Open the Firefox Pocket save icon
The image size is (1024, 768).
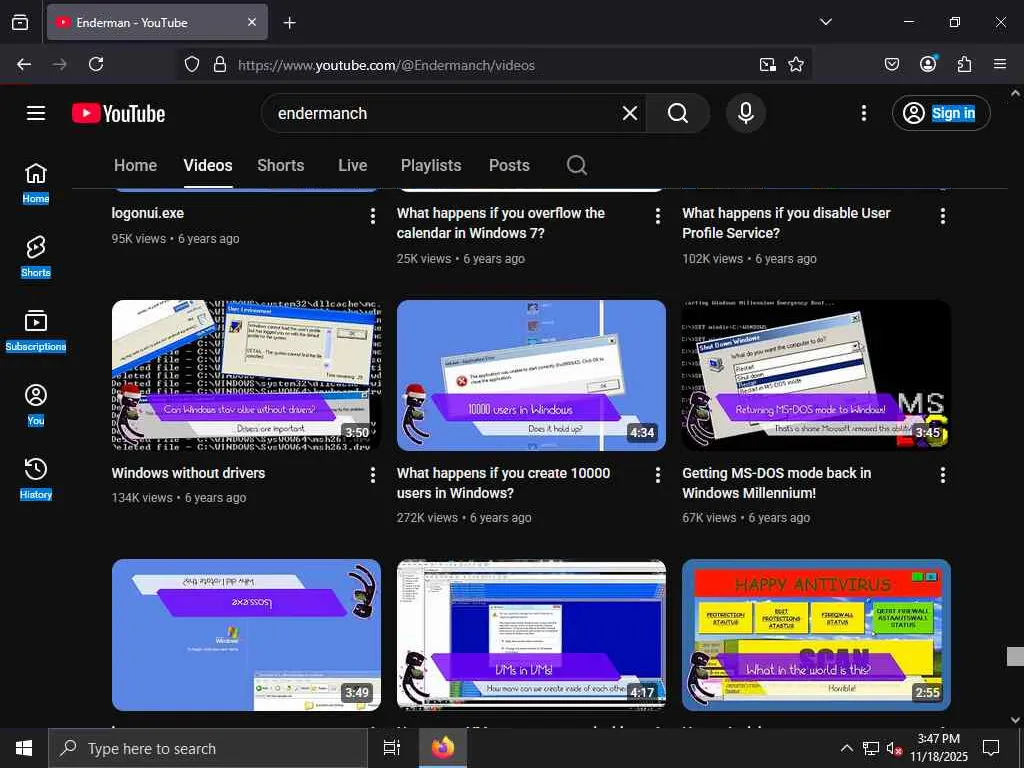coord(892,64)
